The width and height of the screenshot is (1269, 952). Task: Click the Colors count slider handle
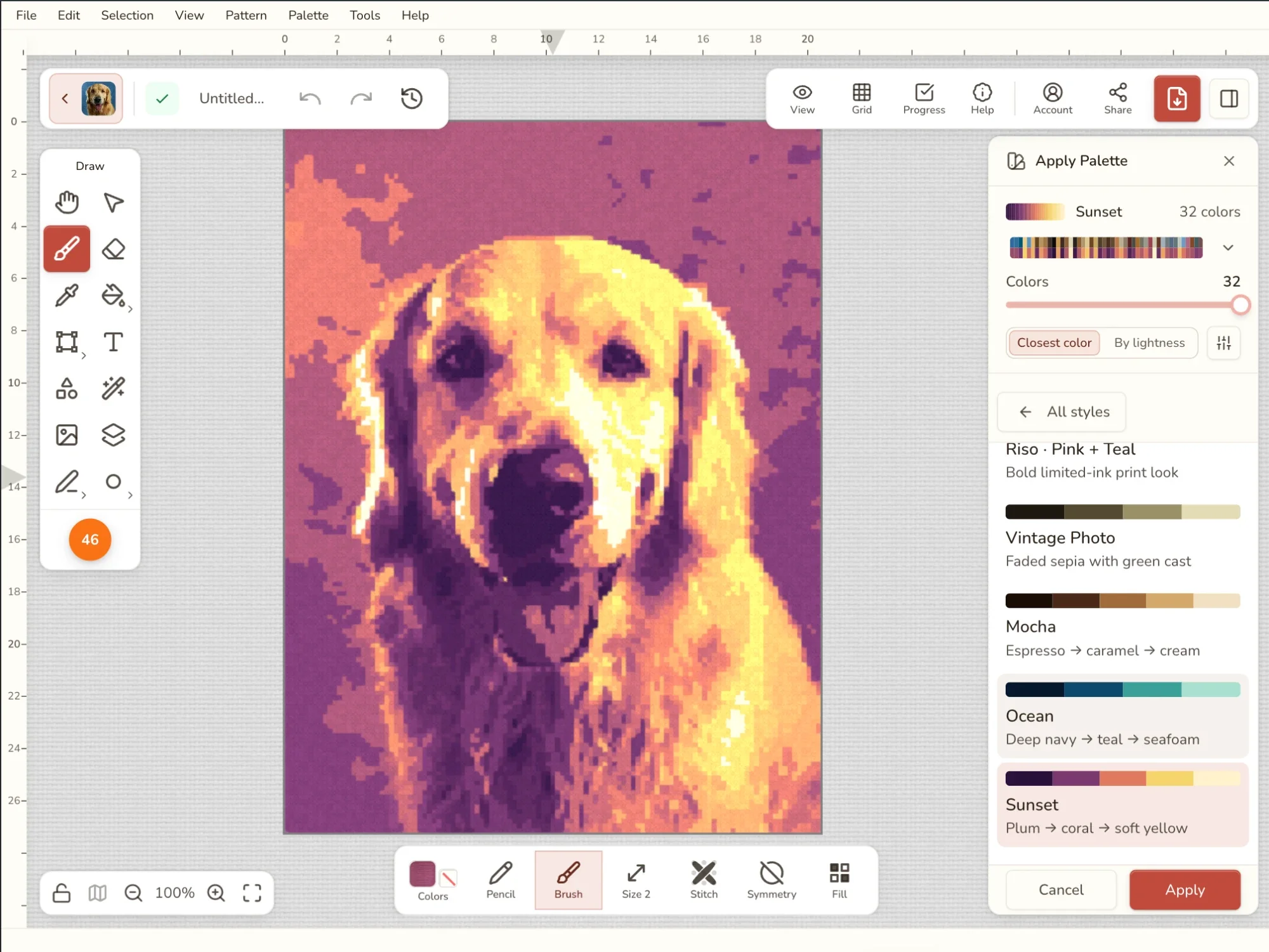click(x=1241, y=305)
